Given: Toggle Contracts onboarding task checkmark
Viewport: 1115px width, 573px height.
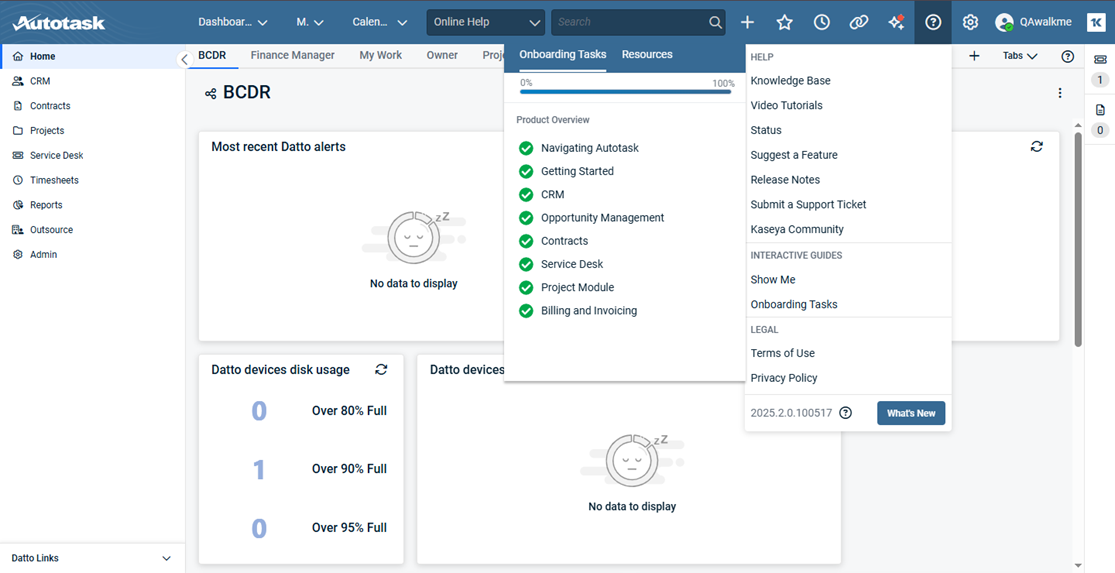Looking at the screenshot, I should 526,241.
